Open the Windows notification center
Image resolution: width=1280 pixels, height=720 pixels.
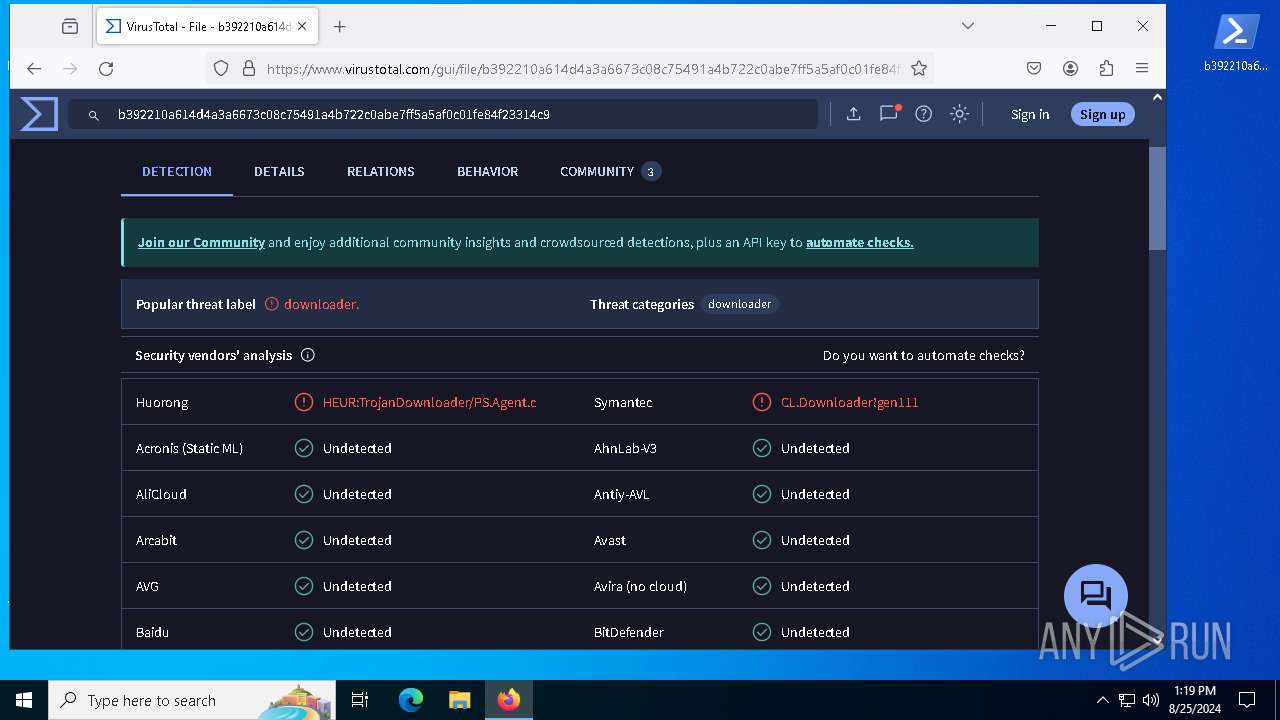click(1247, 700)
